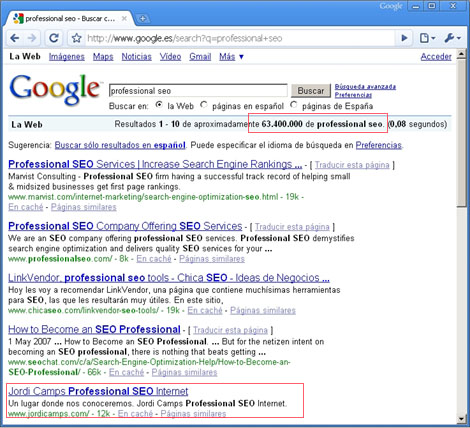Click the search box containing professional seo
The height and width of the screenshot is (428, 470).
[198, 91]
